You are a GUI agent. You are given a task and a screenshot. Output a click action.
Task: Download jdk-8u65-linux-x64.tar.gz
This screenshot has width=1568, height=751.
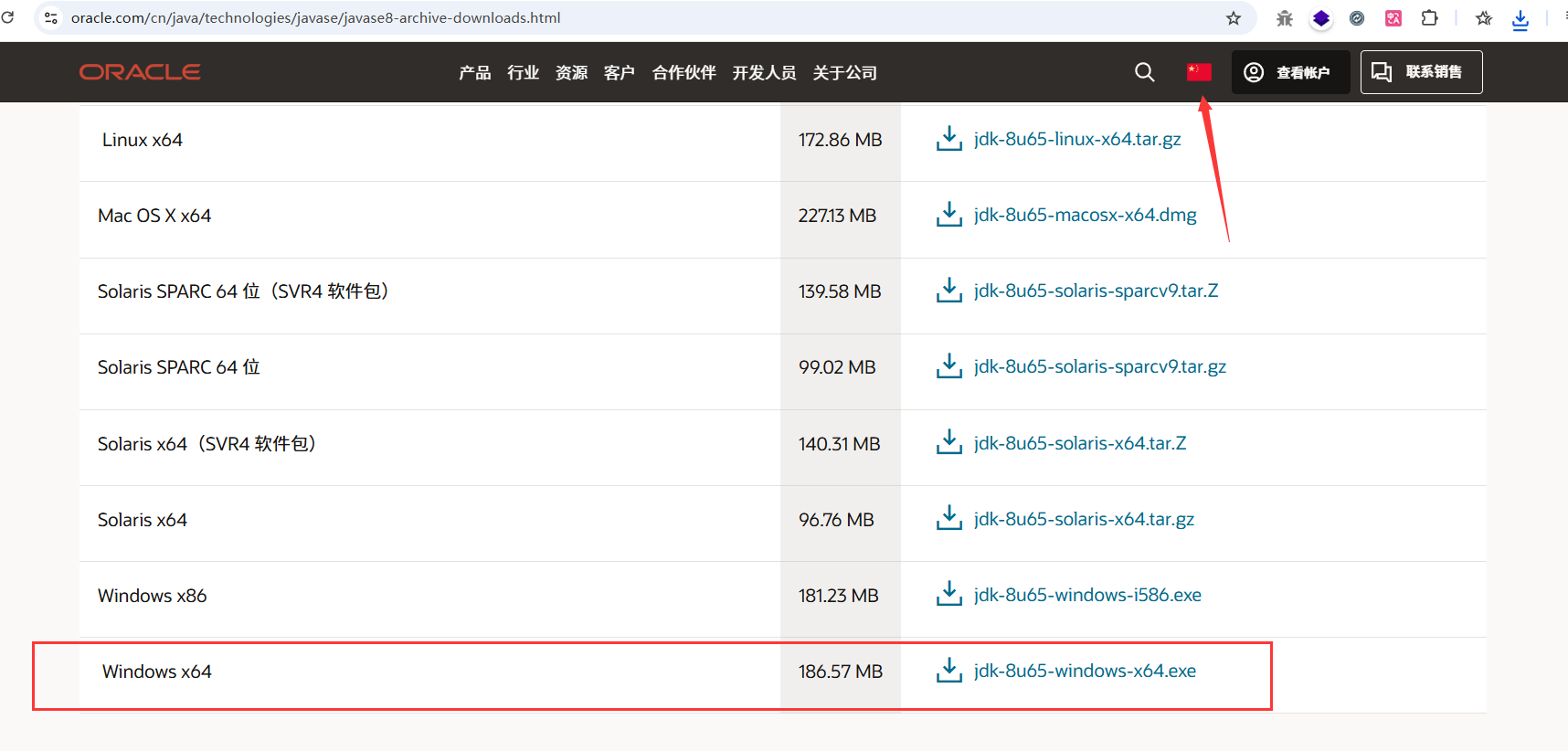point(1077,139)
